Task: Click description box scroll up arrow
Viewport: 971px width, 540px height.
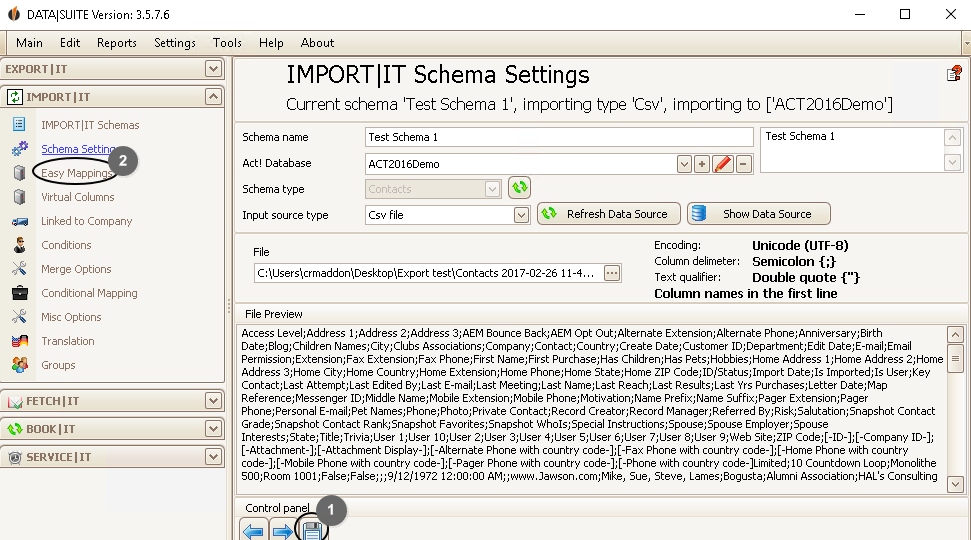Action: pyautogui.click(x=952, y=137)
